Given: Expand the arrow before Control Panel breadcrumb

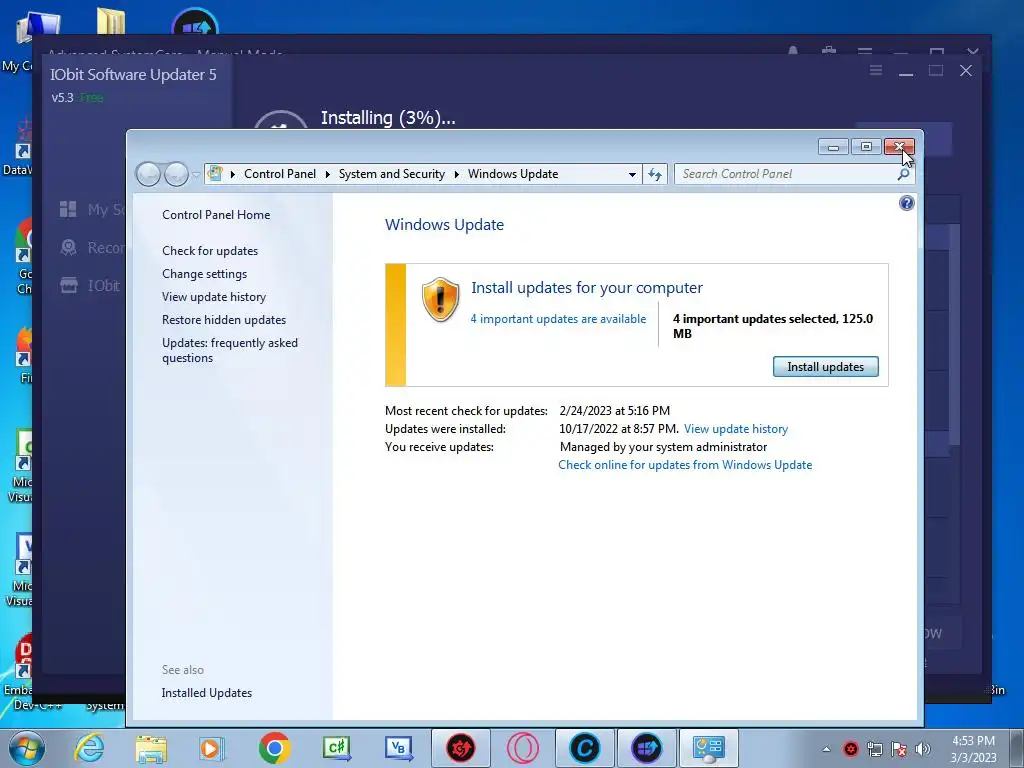Looking at the screenshot, I should (x=232, y=174).
